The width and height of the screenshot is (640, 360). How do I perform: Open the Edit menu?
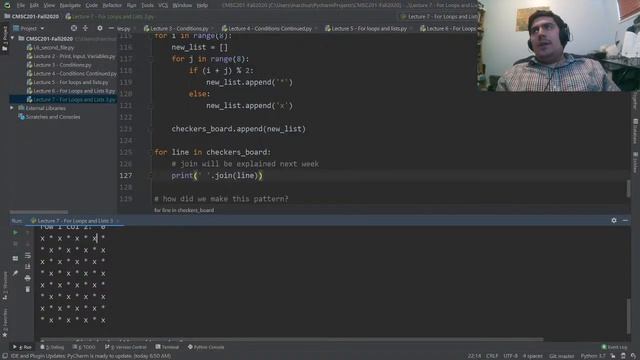pyautogui.click(x=34, y=5)
